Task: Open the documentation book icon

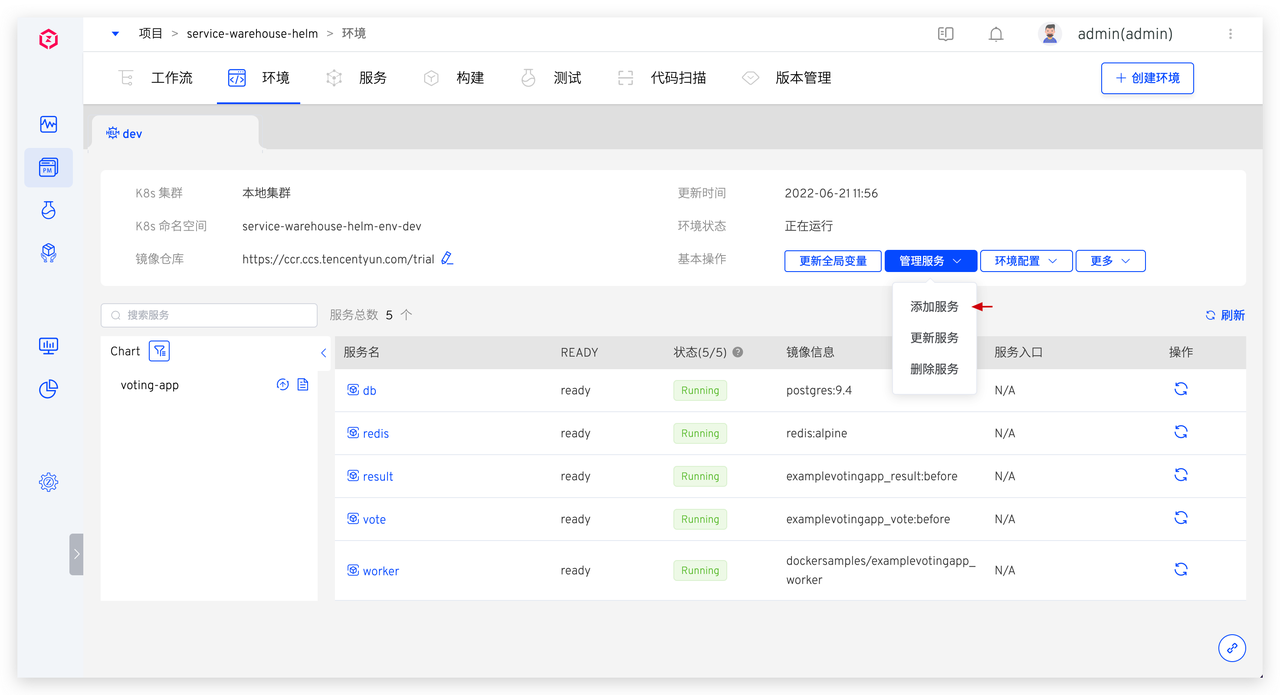Action: coord(945,34)
